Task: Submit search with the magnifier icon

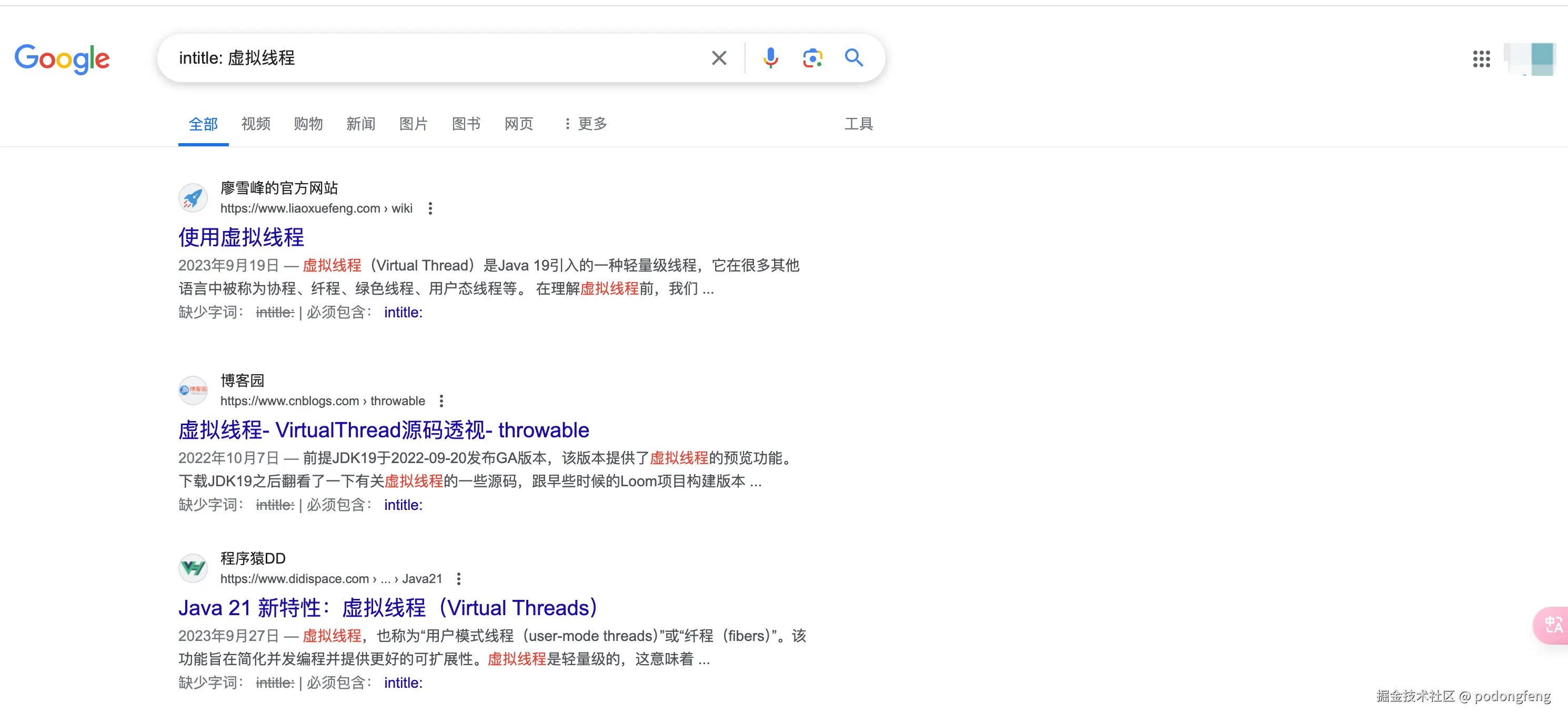Action: point(854,58)
